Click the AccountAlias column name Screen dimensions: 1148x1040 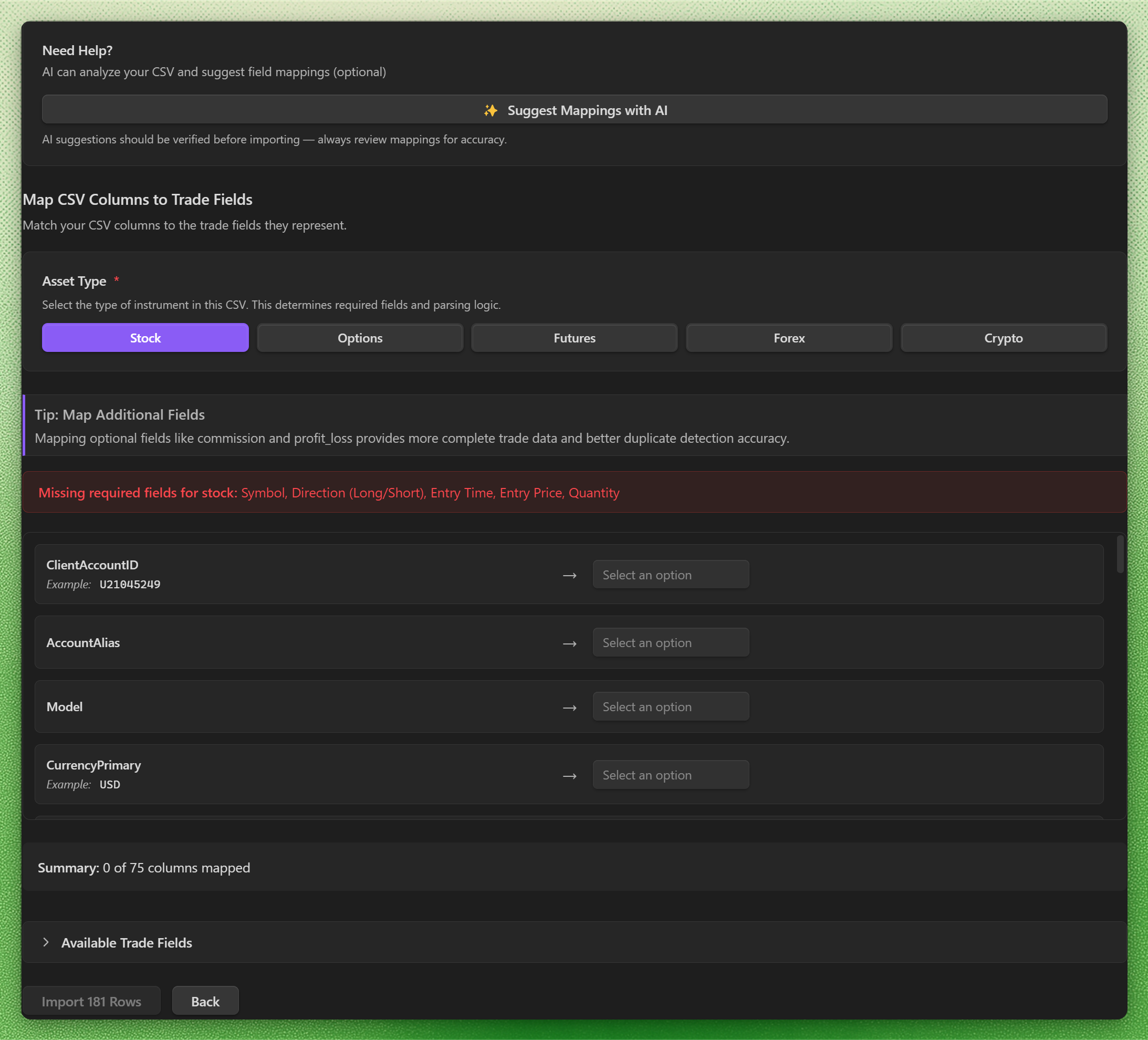click(x=83, y=642)
